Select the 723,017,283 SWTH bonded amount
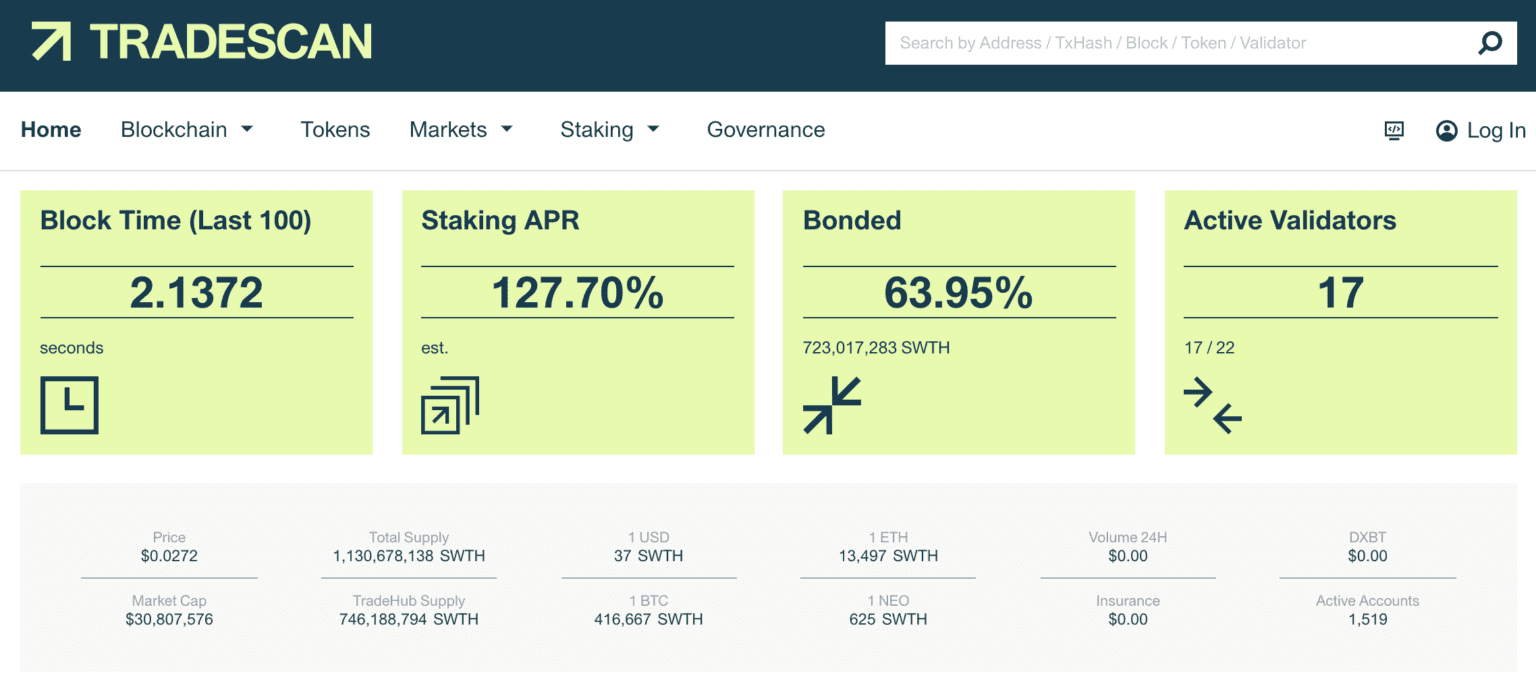The image size is (1536, 688). pos(876,348)
